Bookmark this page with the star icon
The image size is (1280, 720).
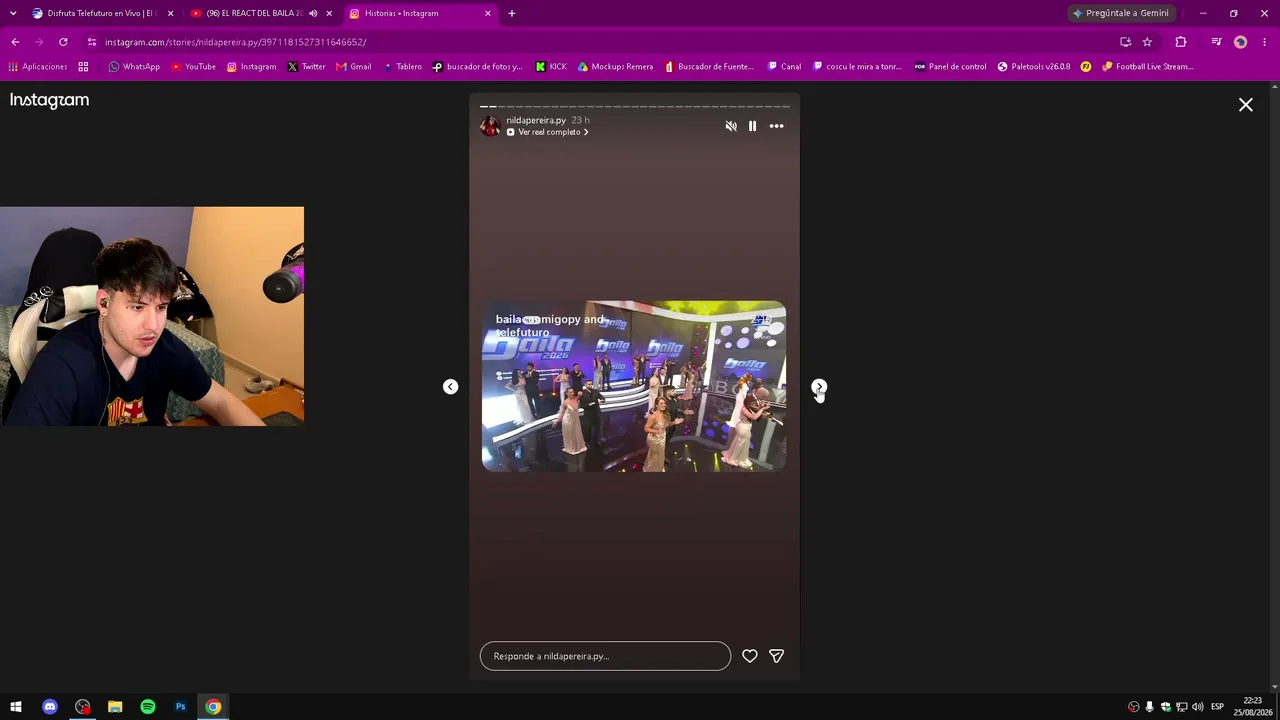click(x=1147, y=42)
